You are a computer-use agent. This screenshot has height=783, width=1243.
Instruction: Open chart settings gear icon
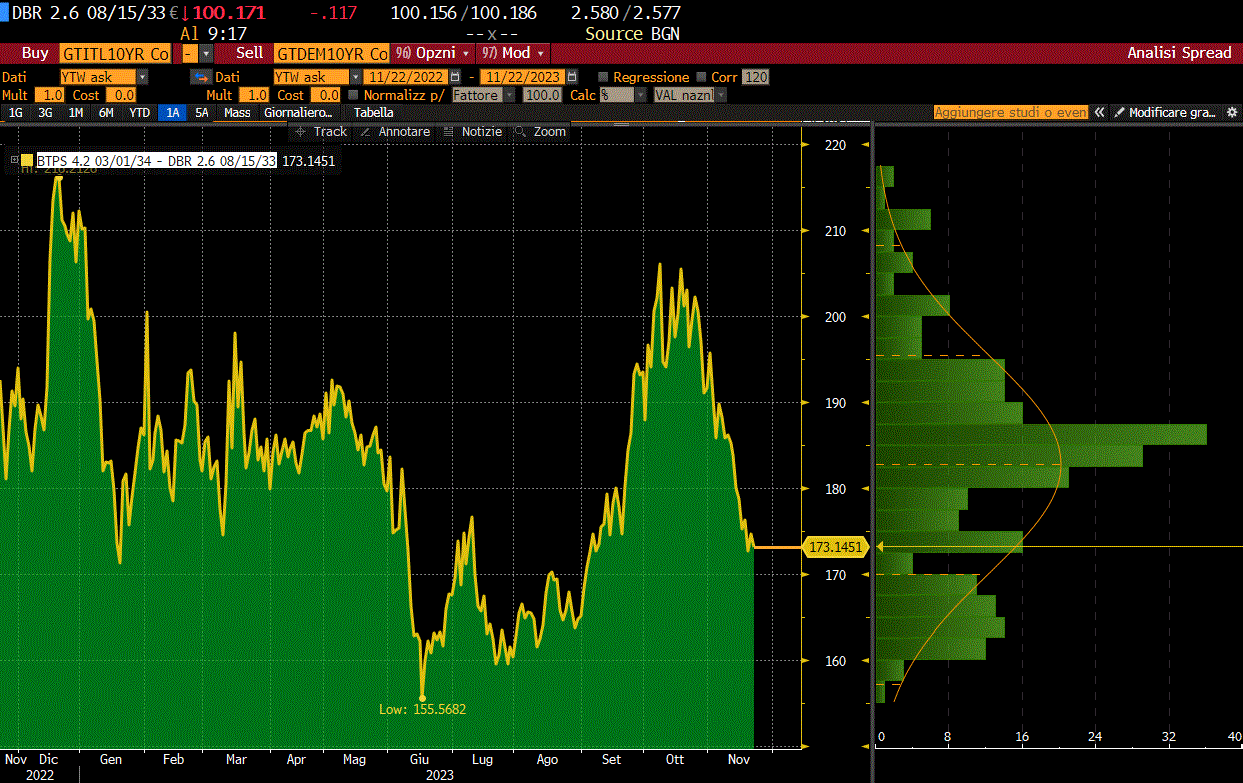click(1232, 113)
